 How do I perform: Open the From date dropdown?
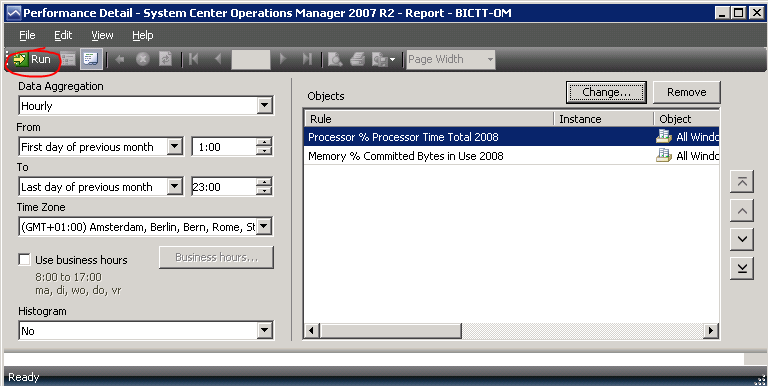click(174, 146)
